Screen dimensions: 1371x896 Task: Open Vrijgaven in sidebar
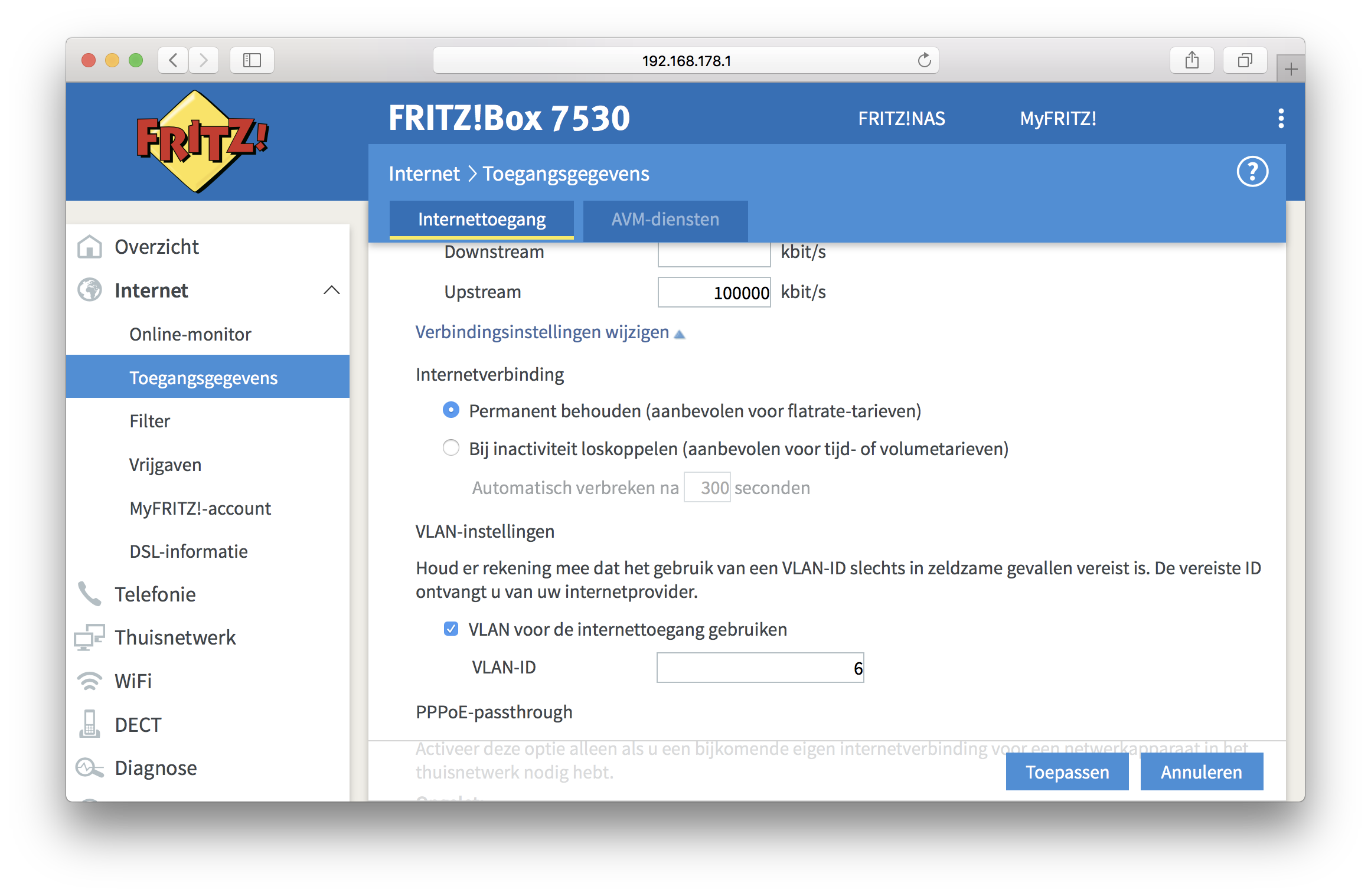click(165, 465)
